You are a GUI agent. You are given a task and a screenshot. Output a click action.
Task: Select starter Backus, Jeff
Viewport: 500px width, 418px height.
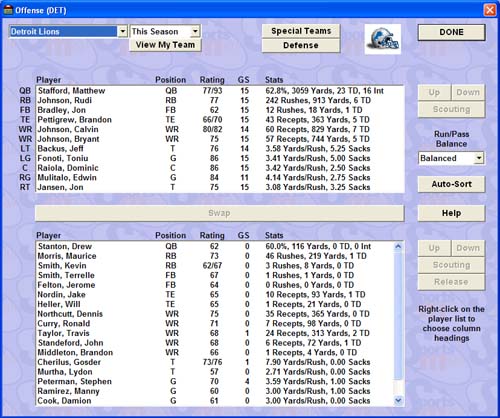(220, 149)
